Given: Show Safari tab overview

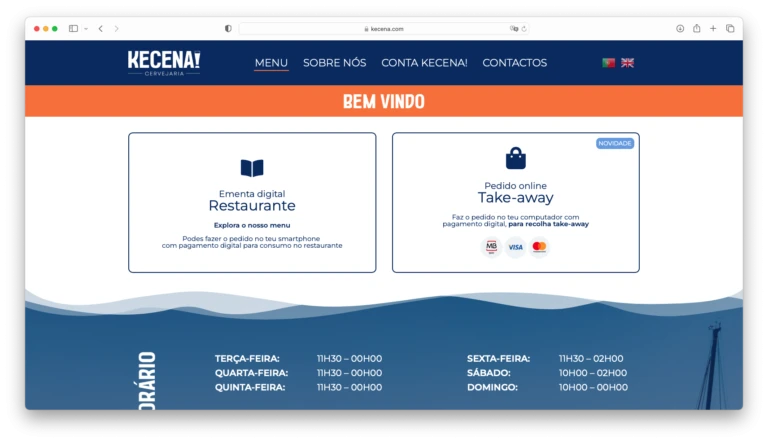Looking at the screenshot, I should 729,29.
